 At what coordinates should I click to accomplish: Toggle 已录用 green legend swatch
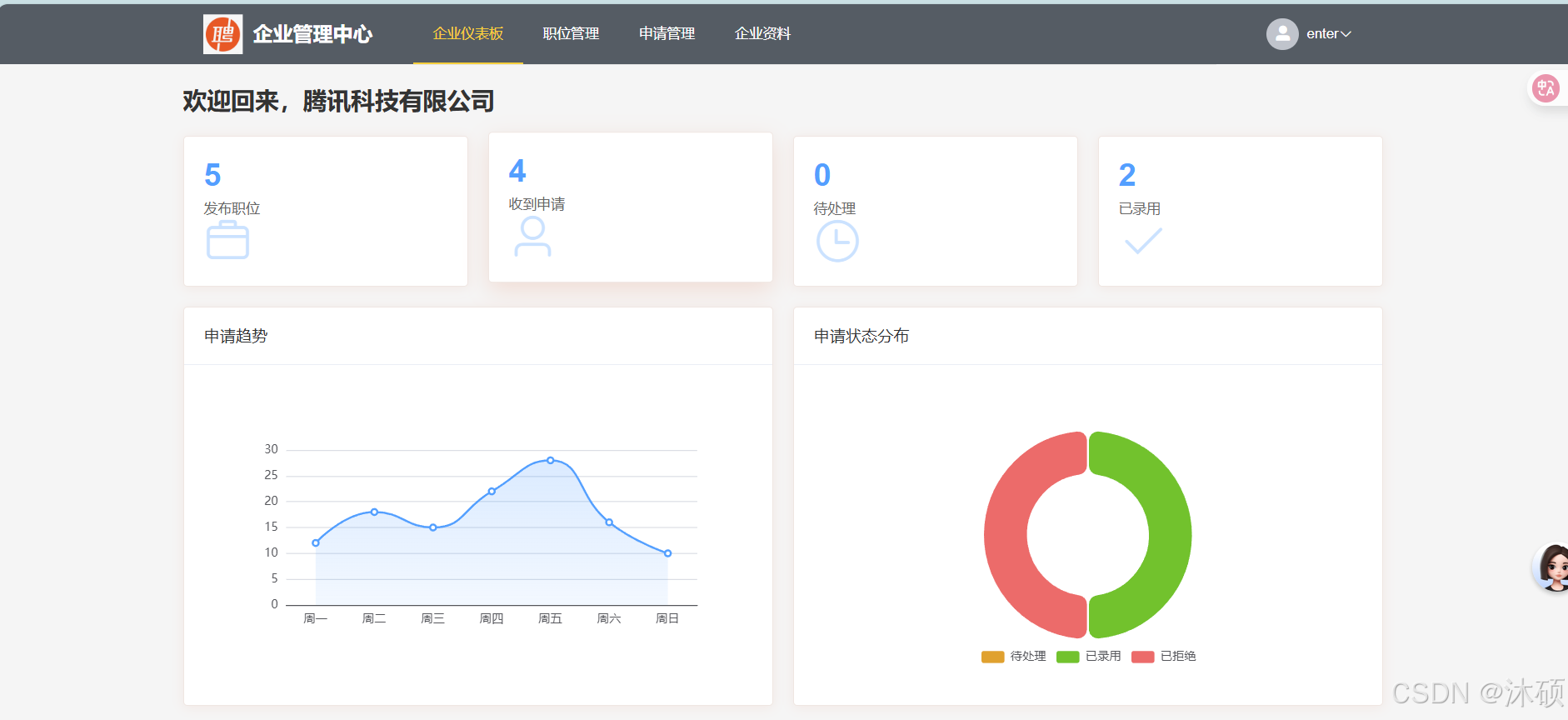(1067, 657)
